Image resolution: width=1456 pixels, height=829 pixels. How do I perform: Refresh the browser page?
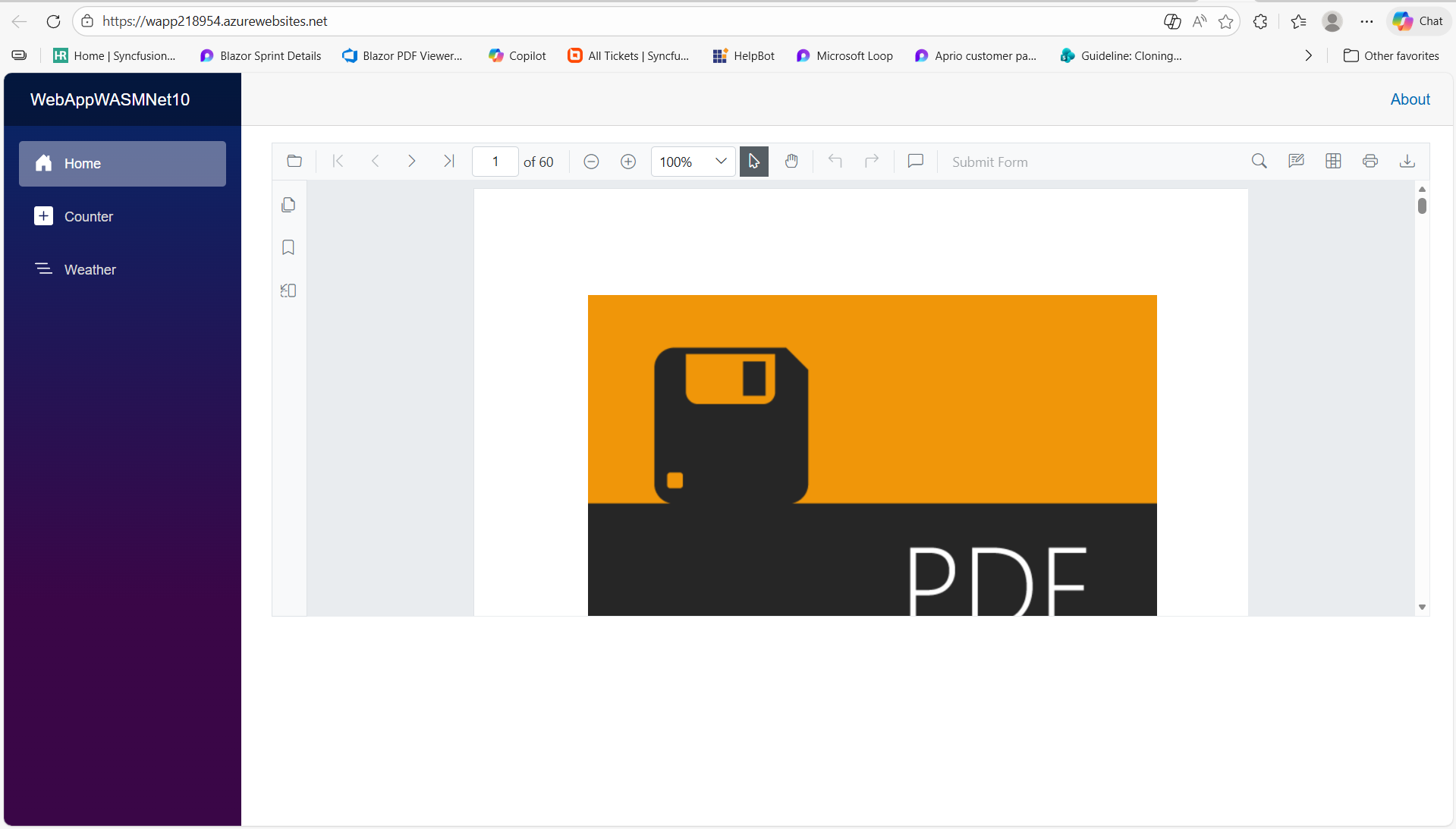53,21
